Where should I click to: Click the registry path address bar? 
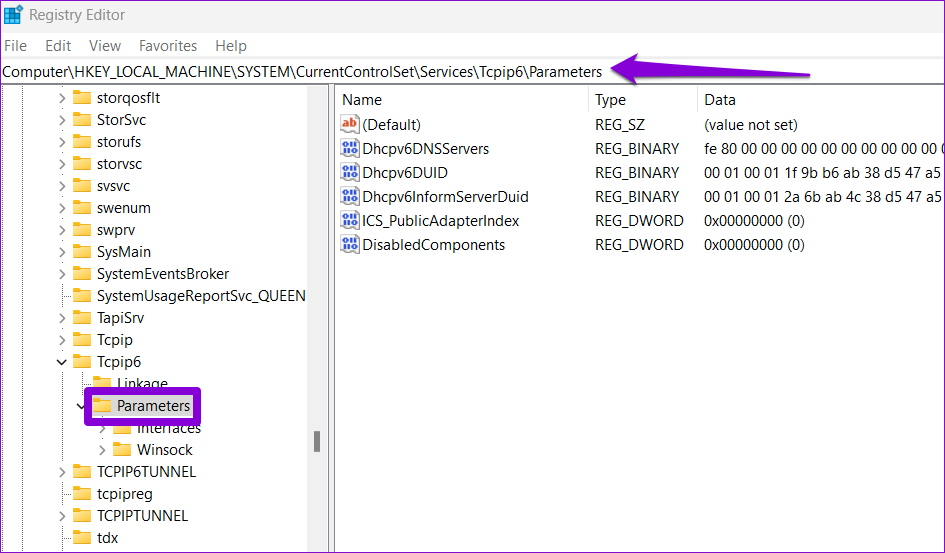coord(302,72)
